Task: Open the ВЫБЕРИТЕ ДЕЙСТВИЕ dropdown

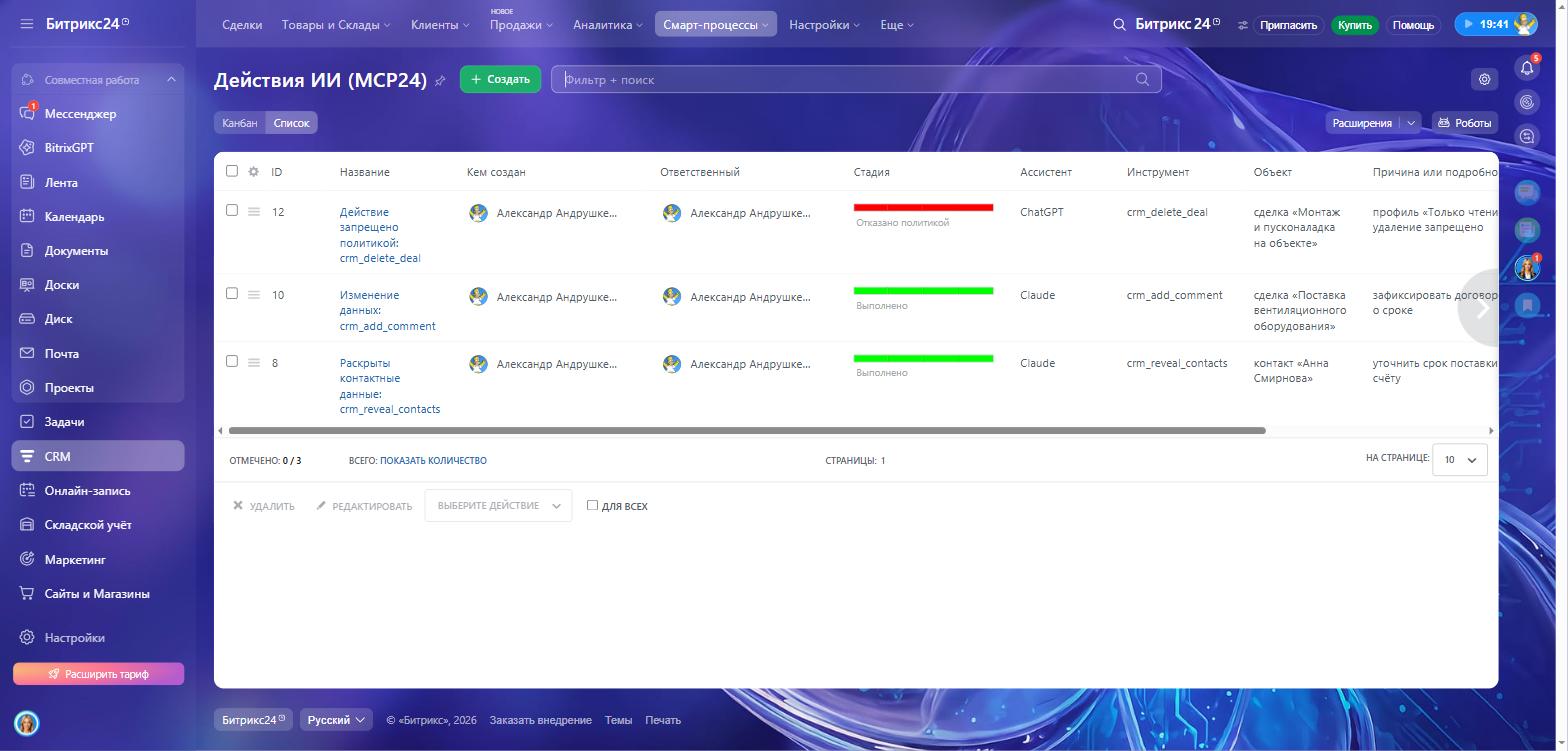Action: pyautogui.click(x=498, y=506)
